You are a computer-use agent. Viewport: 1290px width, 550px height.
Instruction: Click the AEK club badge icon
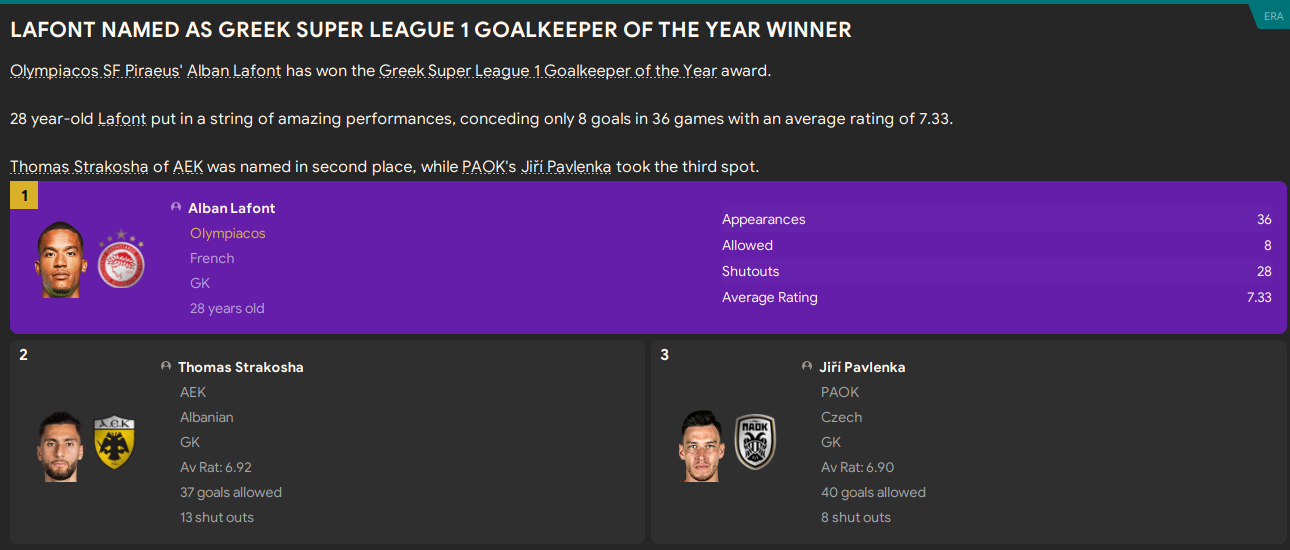114,443
